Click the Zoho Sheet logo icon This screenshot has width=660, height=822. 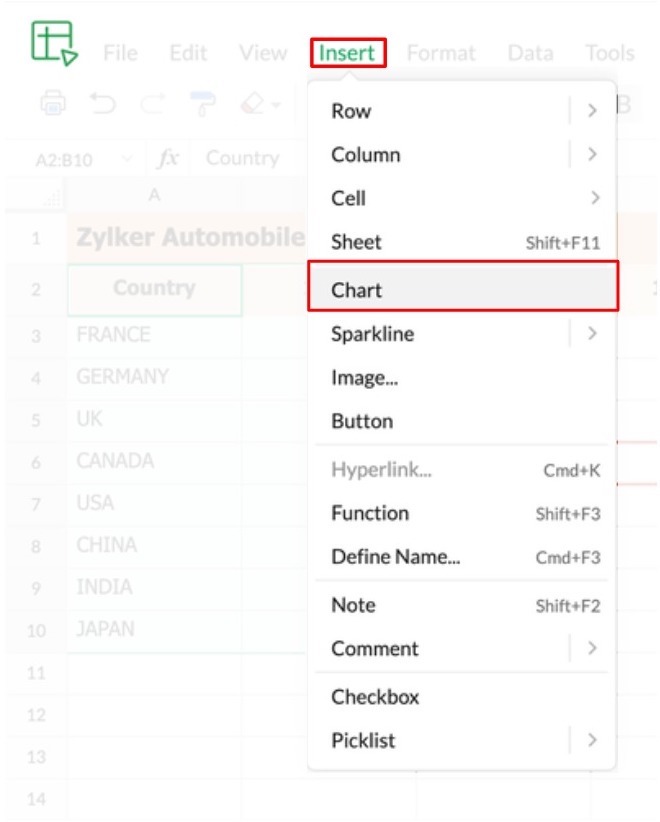54,44
